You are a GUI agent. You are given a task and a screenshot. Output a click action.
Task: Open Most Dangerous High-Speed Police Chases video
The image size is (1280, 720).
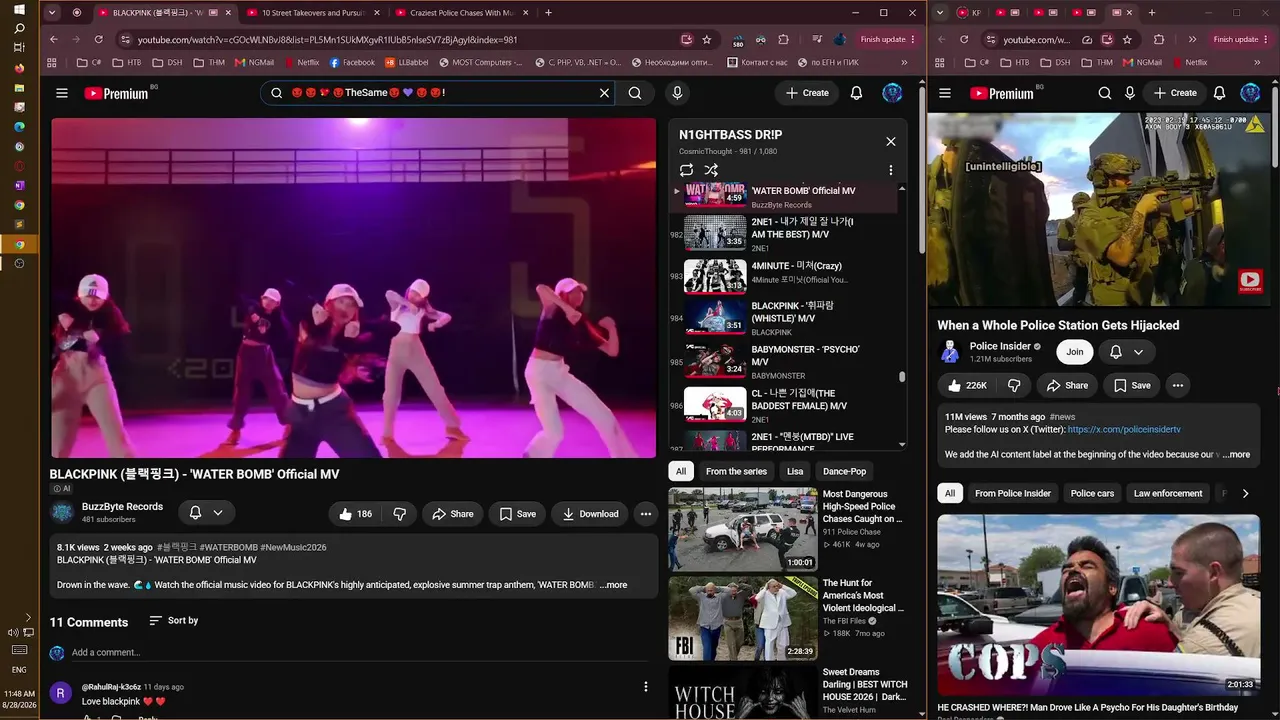(x=742, y=529)
